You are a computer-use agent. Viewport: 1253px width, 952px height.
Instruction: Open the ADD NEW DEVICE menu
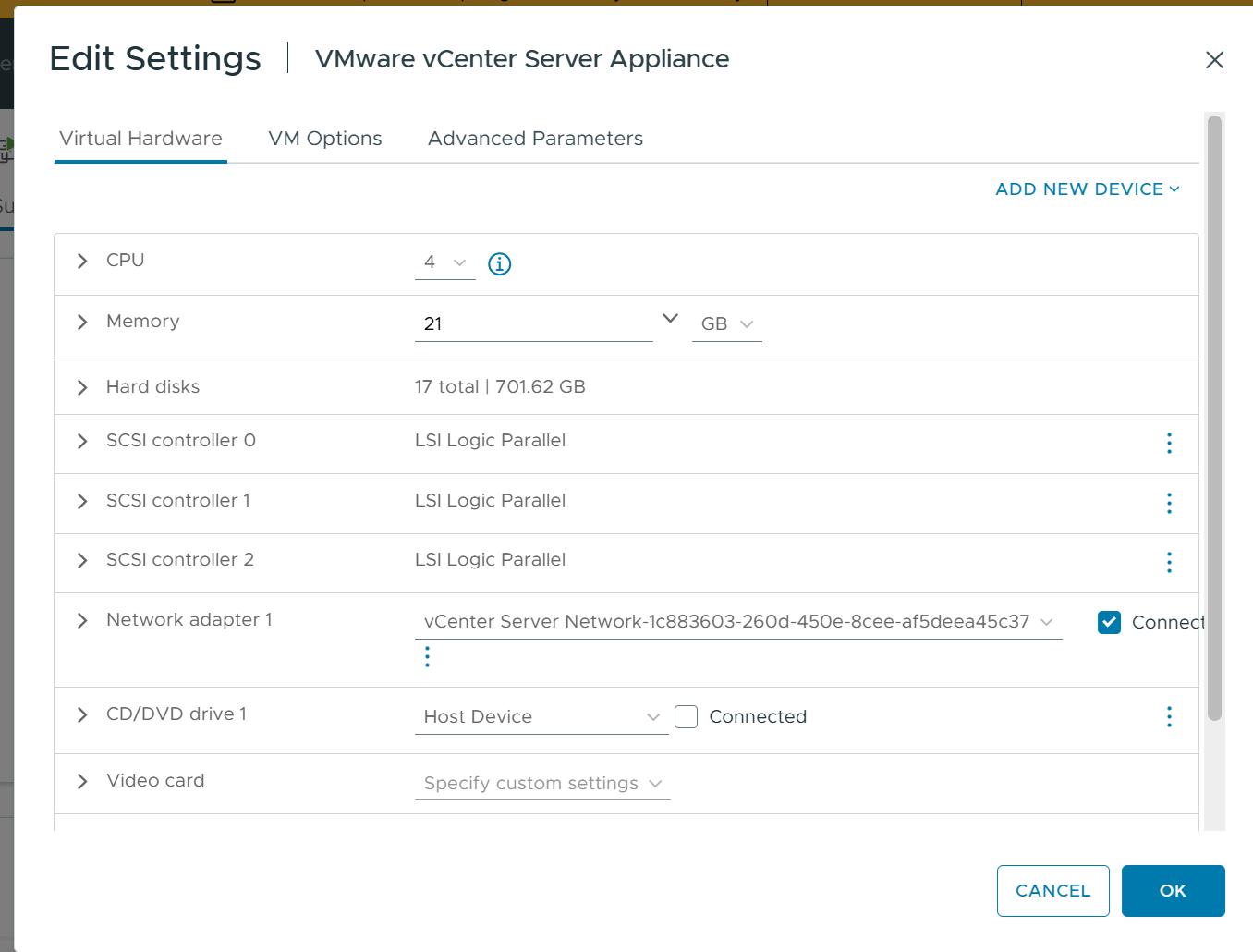click(1087, 189)
